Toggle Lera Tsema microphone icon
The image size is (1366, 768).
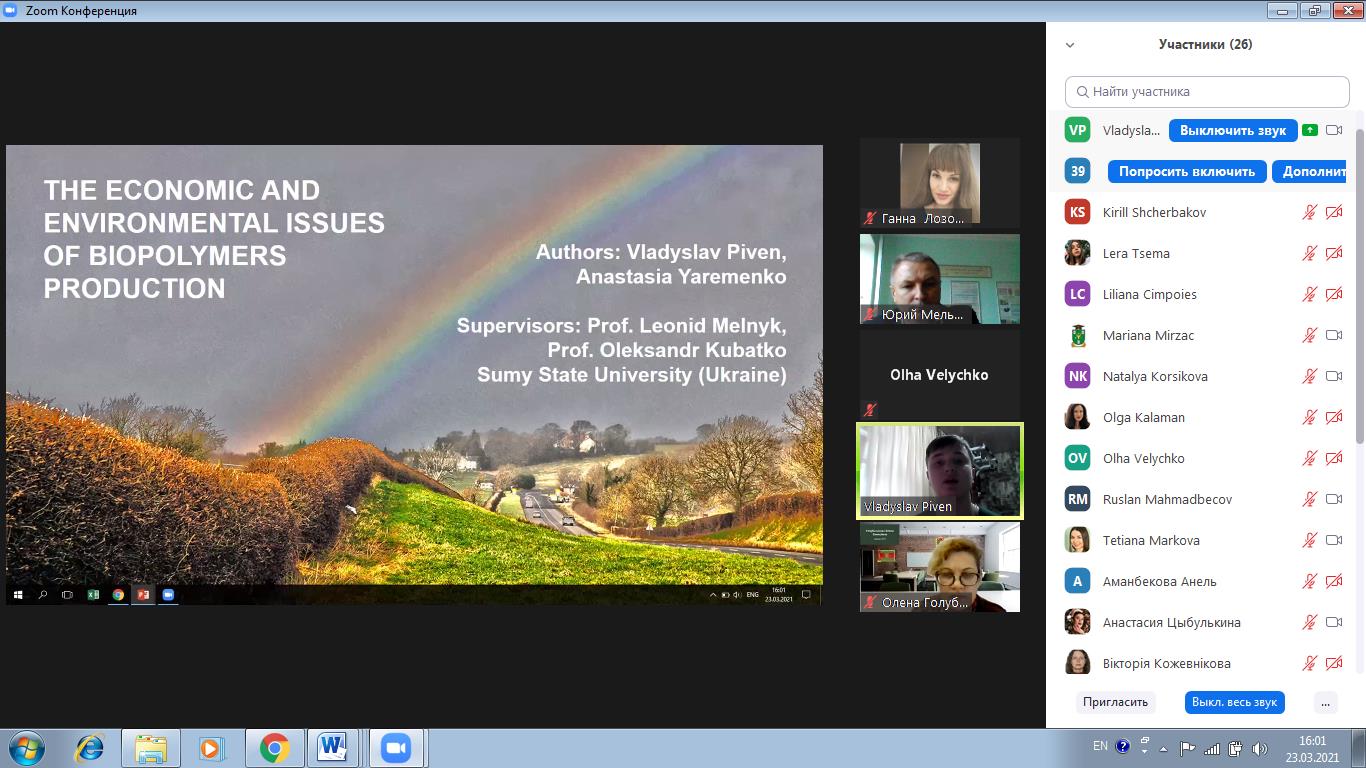[x=1309, y=253]
